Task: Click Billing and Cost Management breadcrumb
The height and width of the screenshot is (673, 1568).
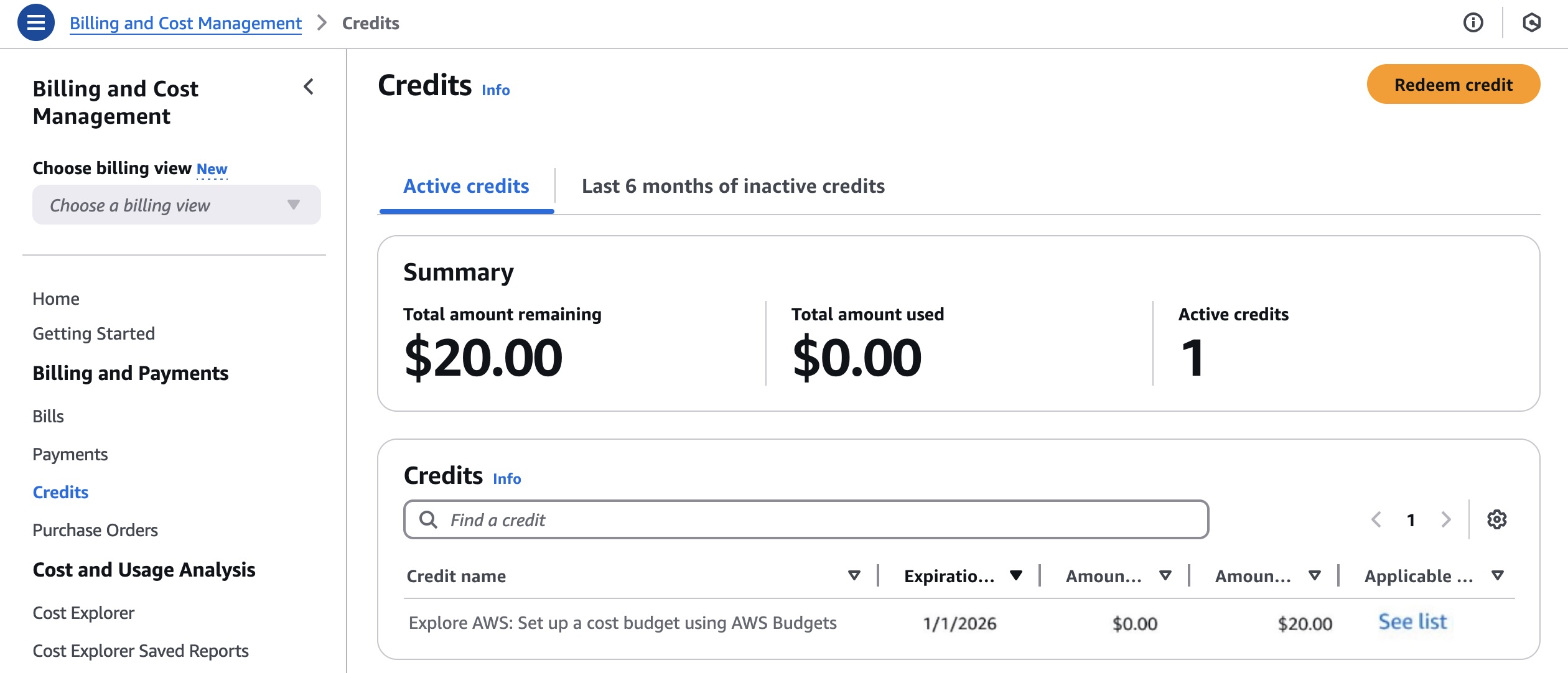Action: (185, 23)
